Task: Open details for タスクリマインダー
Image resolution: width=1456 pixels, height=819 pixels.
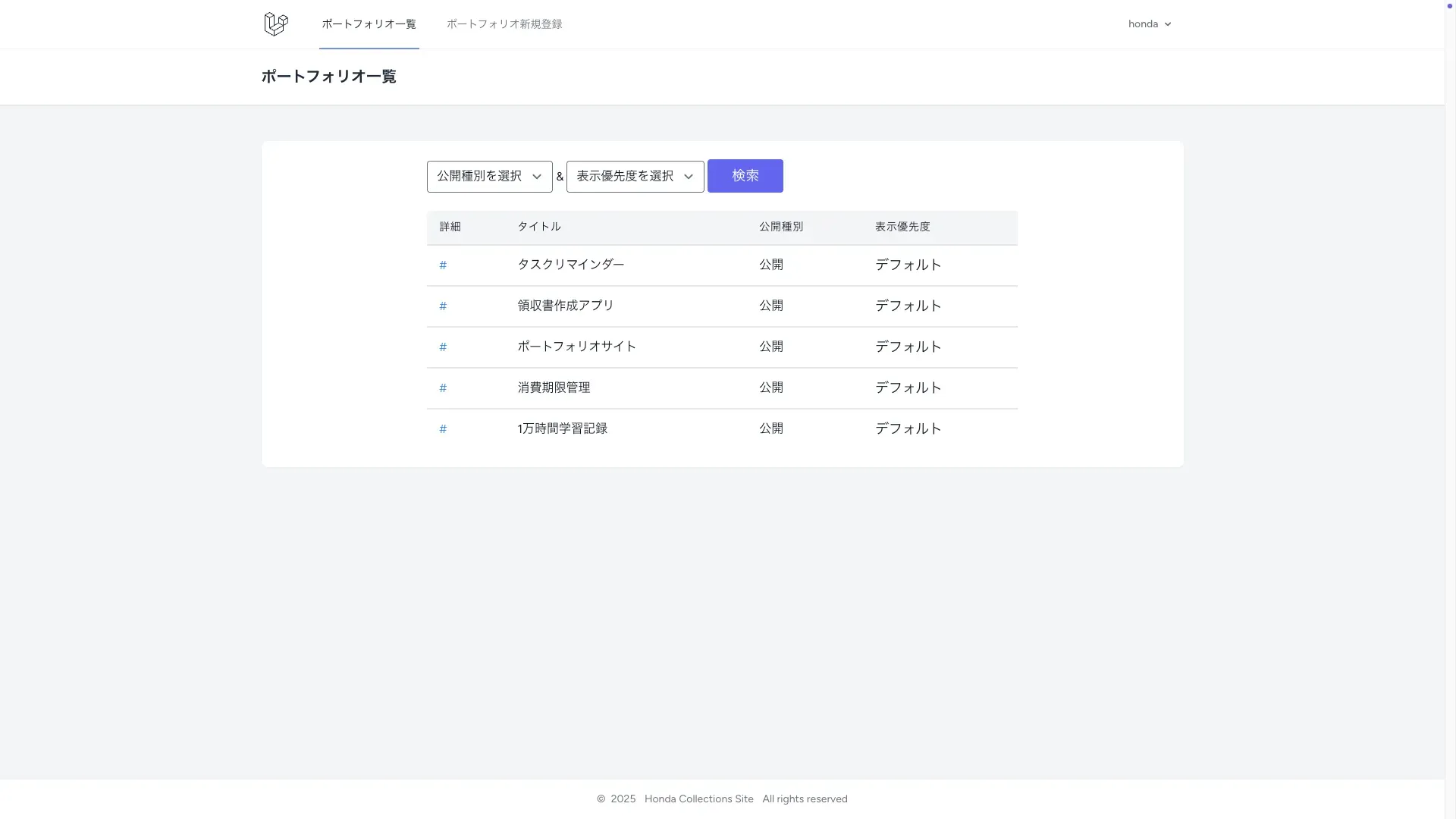Action: coord(443,265)
